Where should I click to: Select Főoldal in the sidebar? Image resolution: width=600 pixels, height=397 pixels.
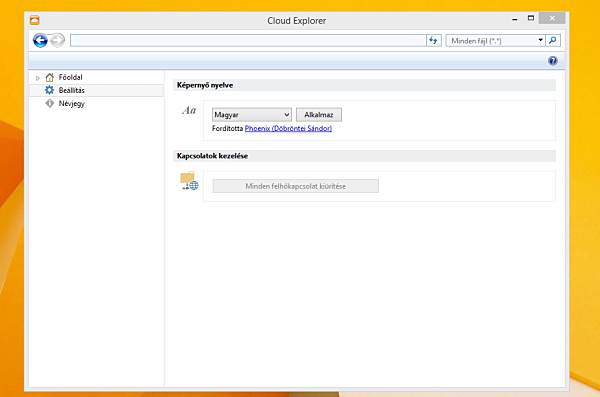click(x=70, y=77)
